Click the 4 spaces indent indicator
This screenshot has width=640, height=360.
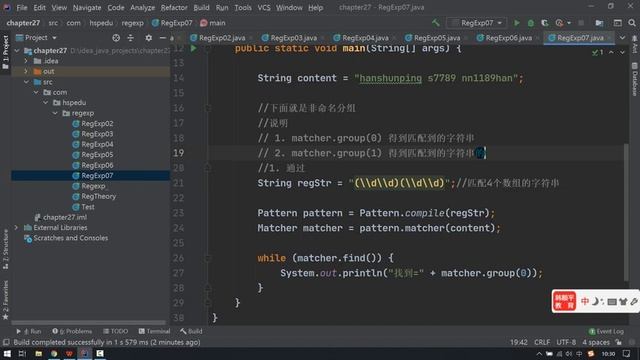click(596, 342)
